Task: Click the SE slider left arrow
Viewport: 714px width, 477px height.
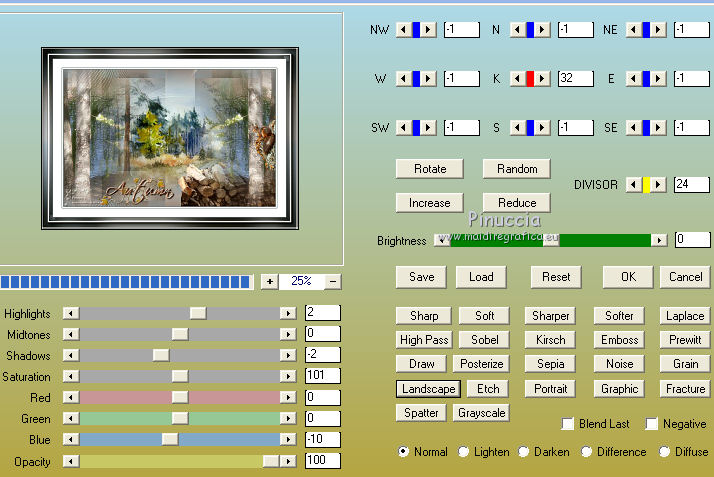Action: click(x=633, y=128)
